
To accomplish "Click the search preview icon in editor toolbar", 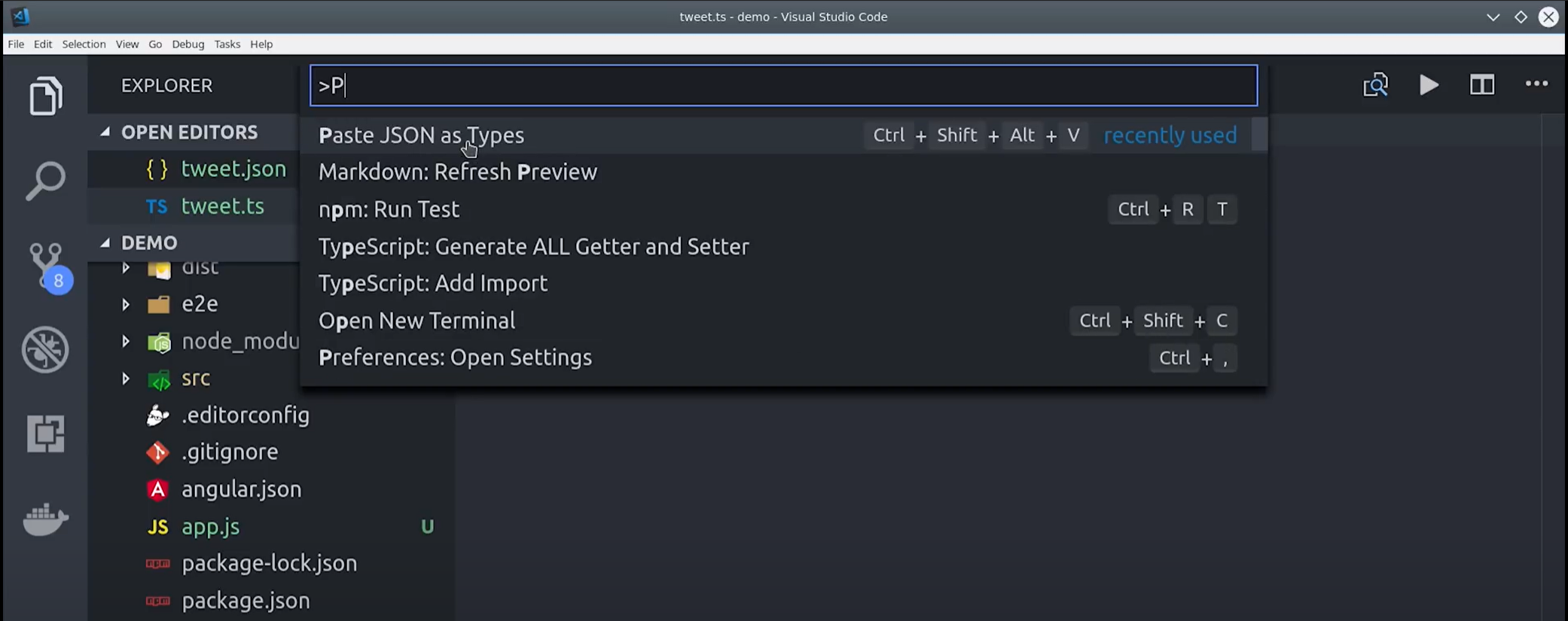I will click(1375, 85).
